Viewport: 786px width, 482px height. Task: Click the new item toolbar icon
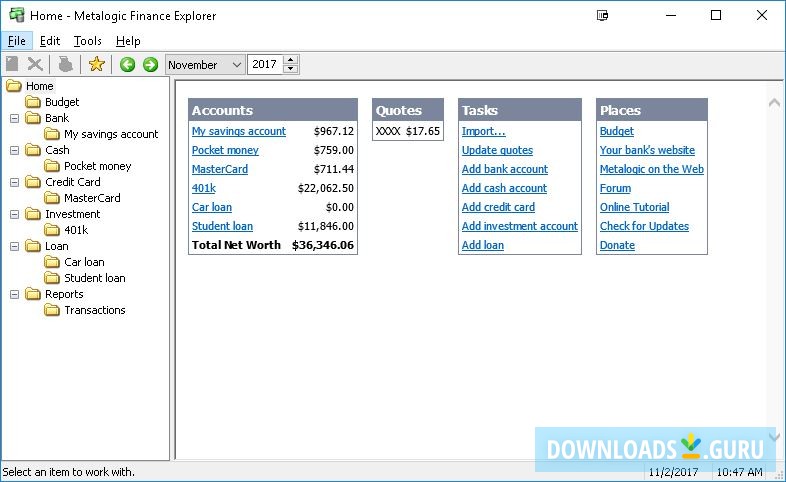[x=12, y=65]
